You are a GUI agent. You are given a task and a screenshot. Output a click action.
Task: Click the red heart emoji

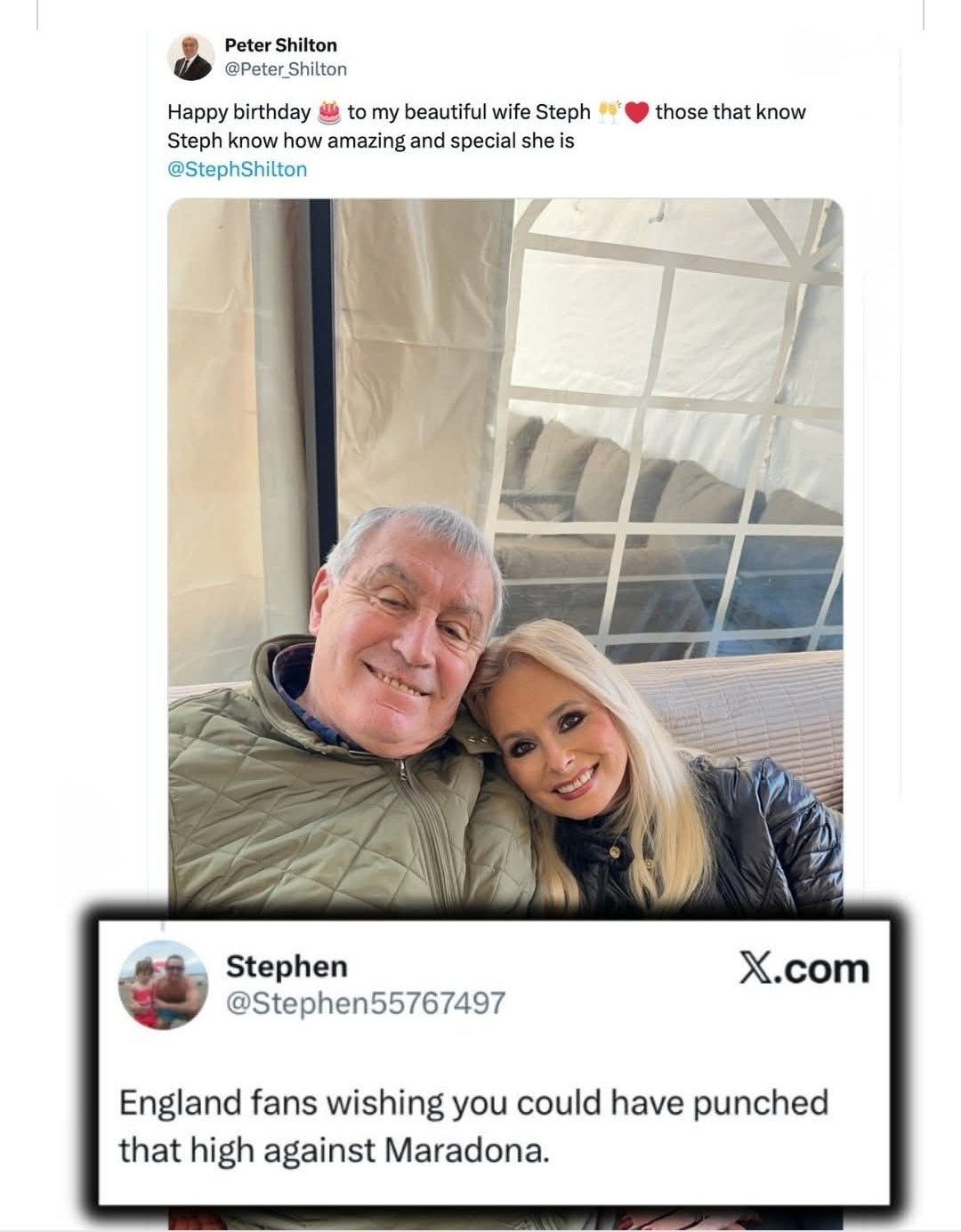pyautogui.click(x=636, y=112)
